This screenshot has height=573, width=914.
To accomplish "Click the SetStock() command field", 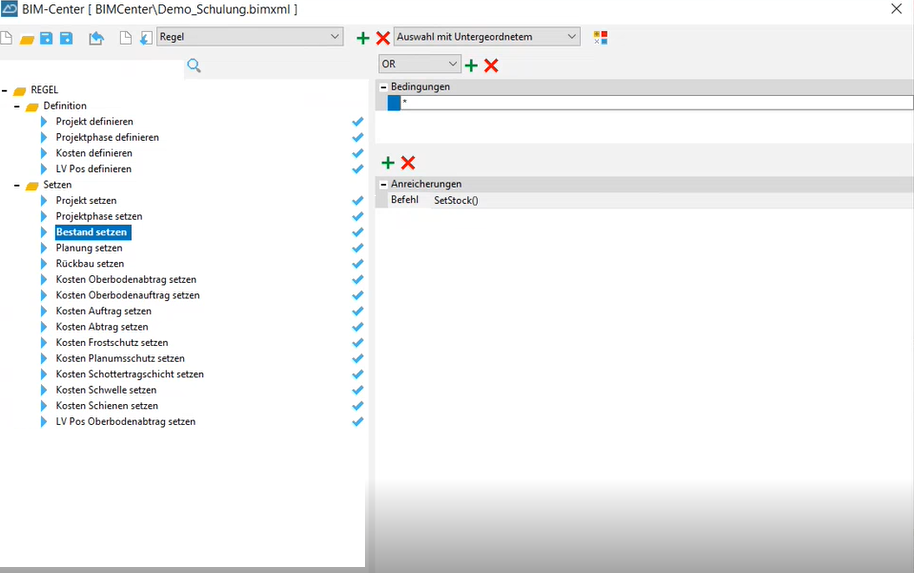I will point(456,200).
